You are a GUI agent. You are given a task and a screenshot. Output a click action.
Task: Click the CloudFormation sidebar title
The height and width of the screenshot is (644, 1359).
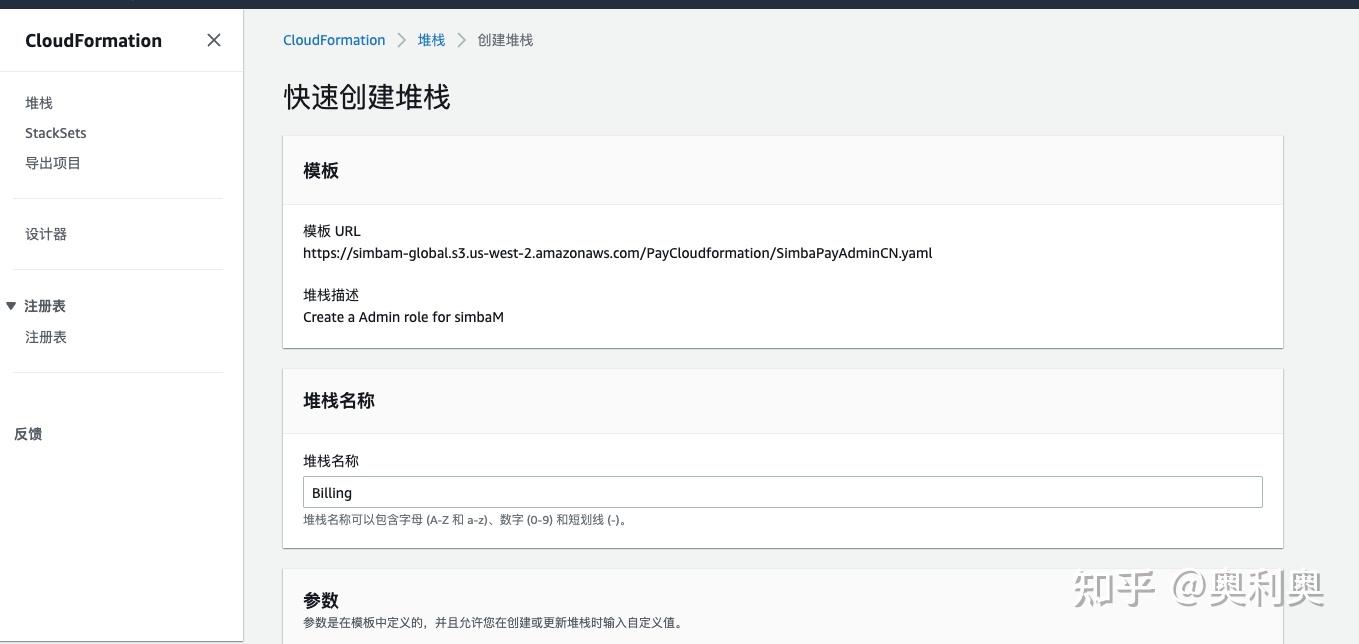93,41
